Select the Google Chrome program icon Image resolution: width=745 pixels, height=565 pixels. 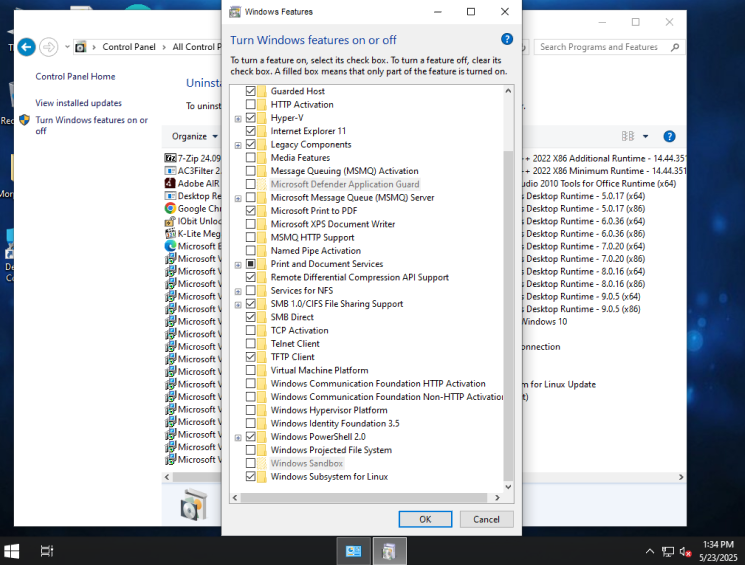click(170, 208)
